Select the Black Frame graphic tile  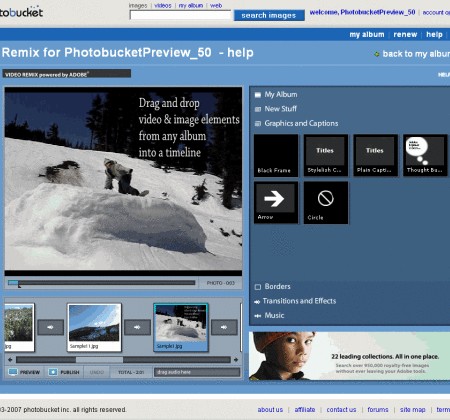pos(276,156)
